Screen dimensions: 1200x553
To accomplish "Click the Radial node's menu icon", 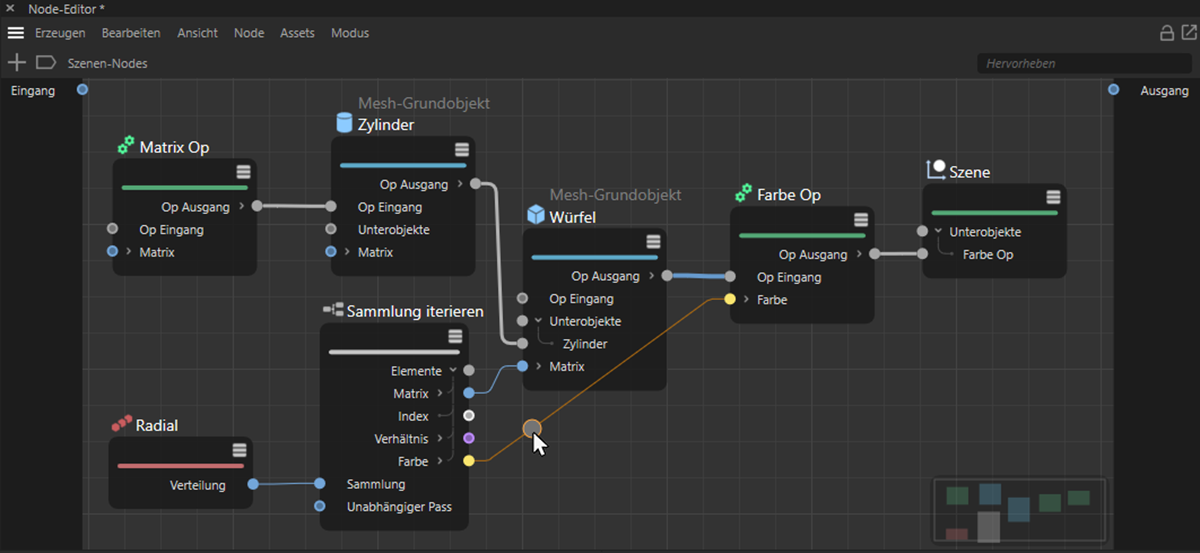I will tap(239, 450).
